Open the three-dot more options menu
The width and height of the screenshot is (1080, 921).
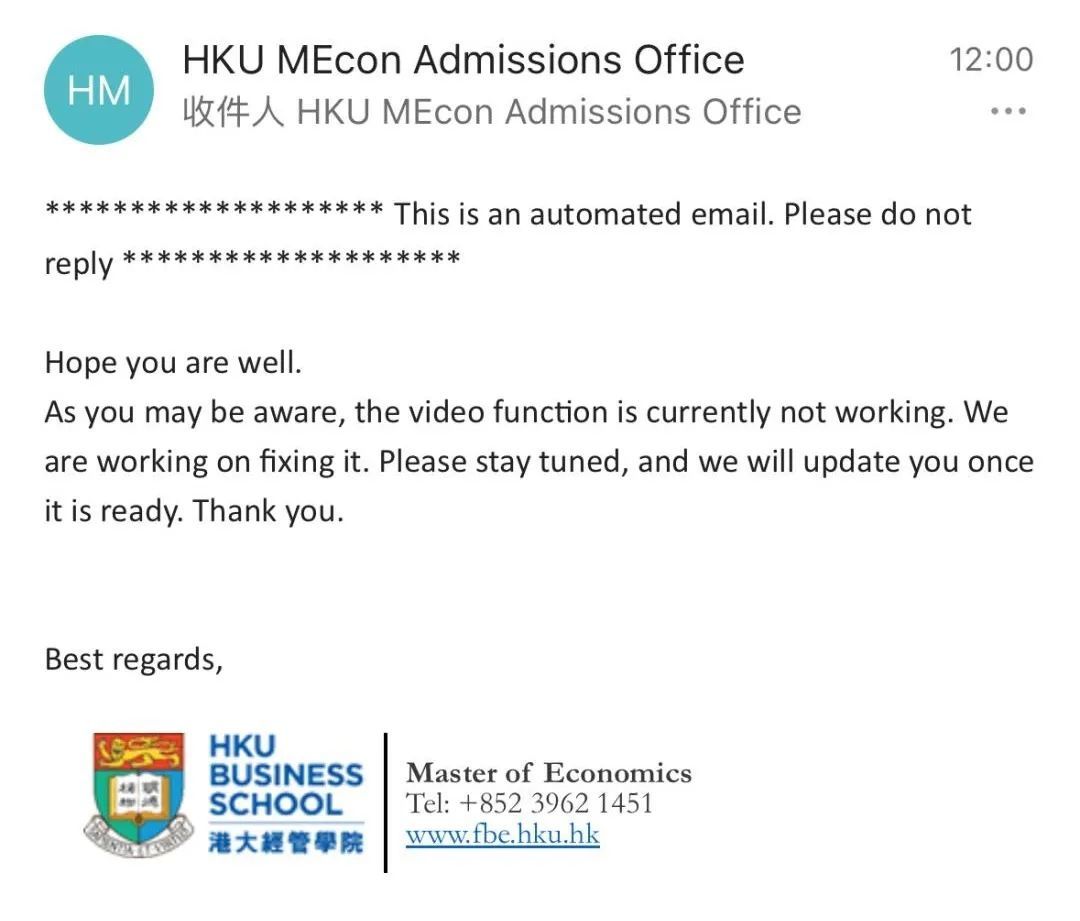1008,111
